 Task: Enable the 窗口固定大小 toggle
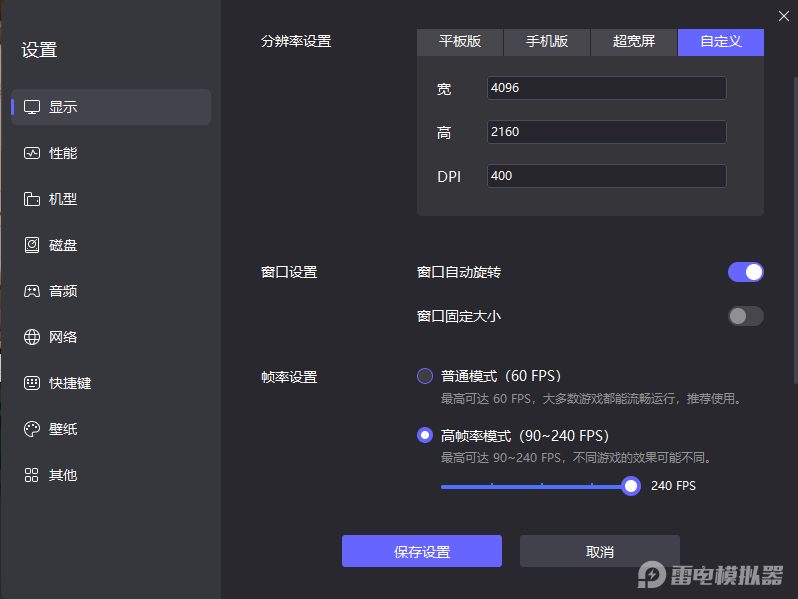click(x=746, y=316)
